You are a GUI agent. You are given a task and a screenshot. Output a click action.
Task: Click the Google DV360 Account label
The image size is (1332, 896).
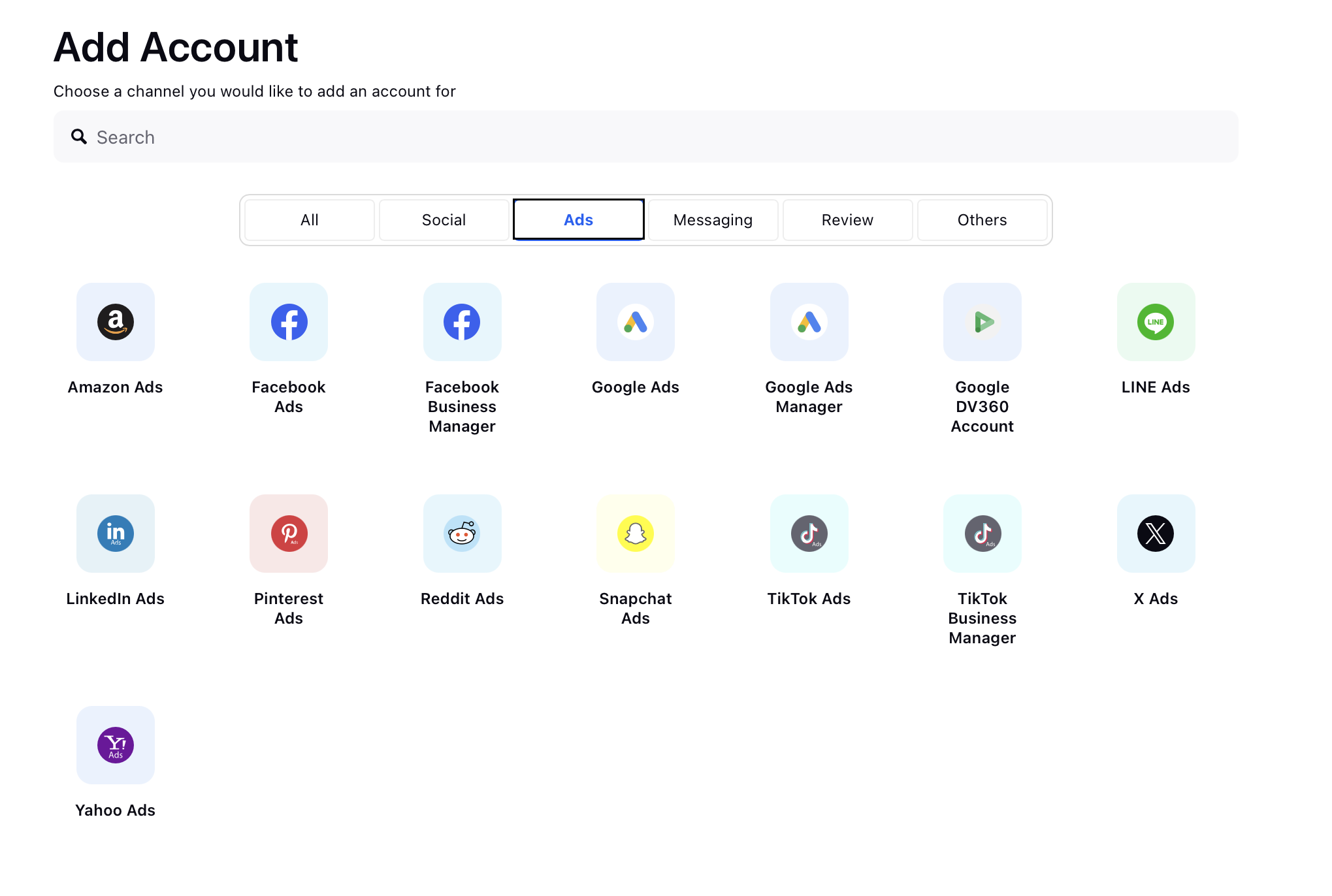(983, 407)
